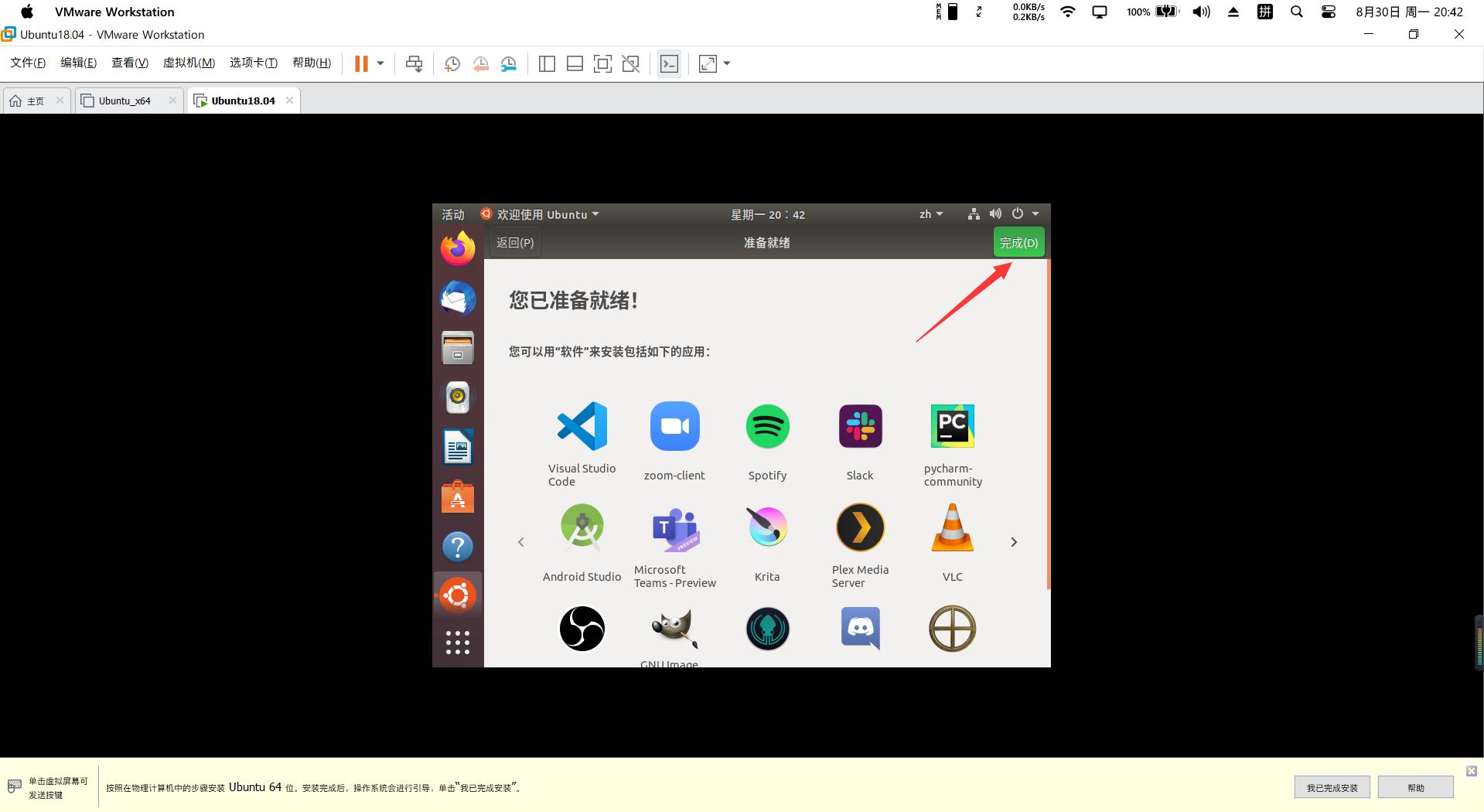
Task: Open the 查看(V) menu
Action: click(x=130, y=63)
